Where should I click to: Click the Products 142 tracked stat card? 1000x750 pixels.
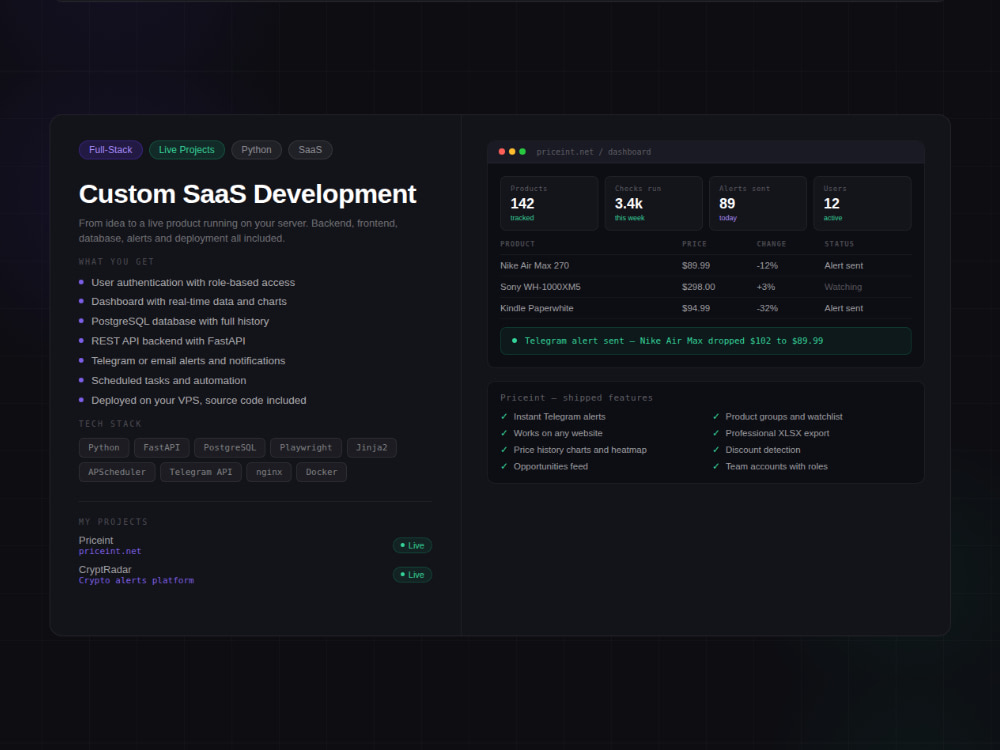tap(549, 203)
